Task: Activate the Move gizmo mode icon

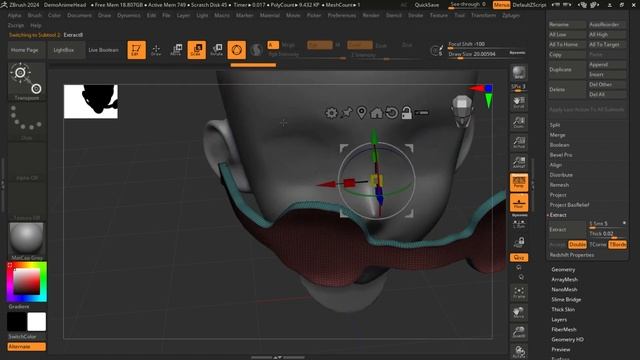Action: [x=176, y=50]
